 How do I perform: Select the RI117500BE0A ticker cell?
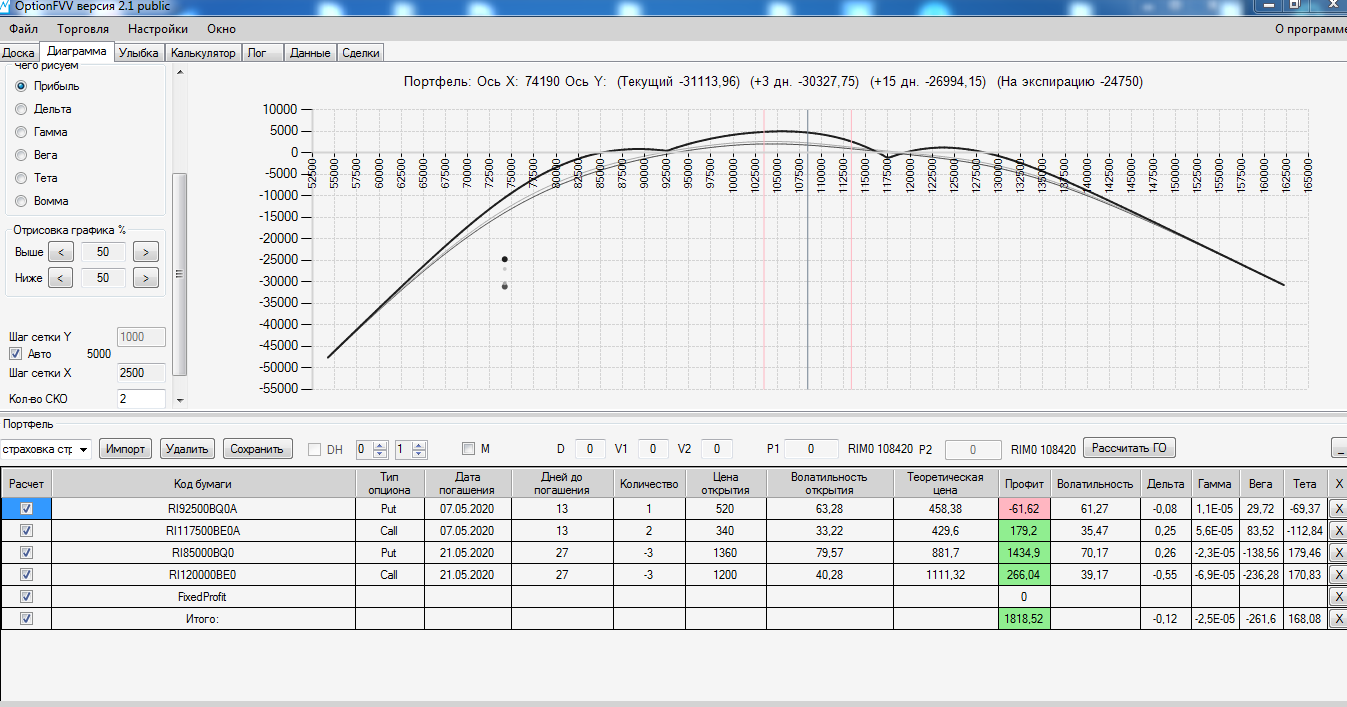(x=204, y=530)
